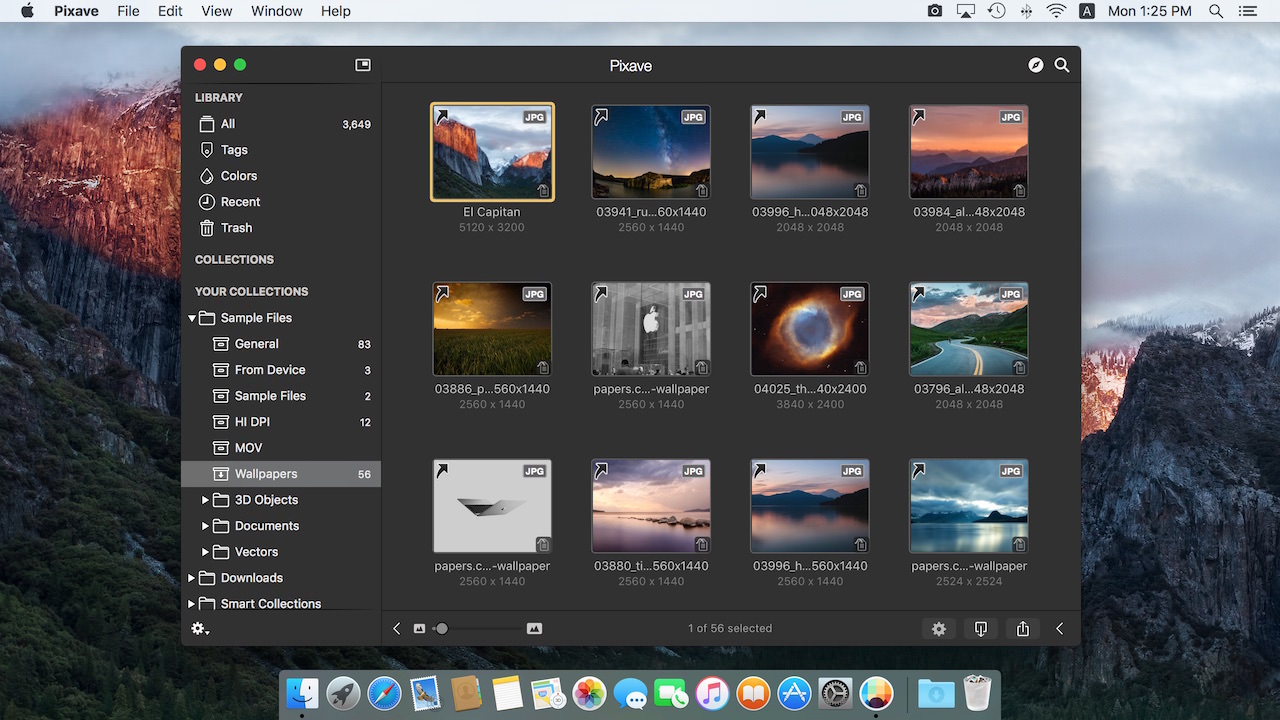Click the share button in bottom toolbar
Image resolution: width=1280 pixels, height=720 pixels.
click(1023, 629)
